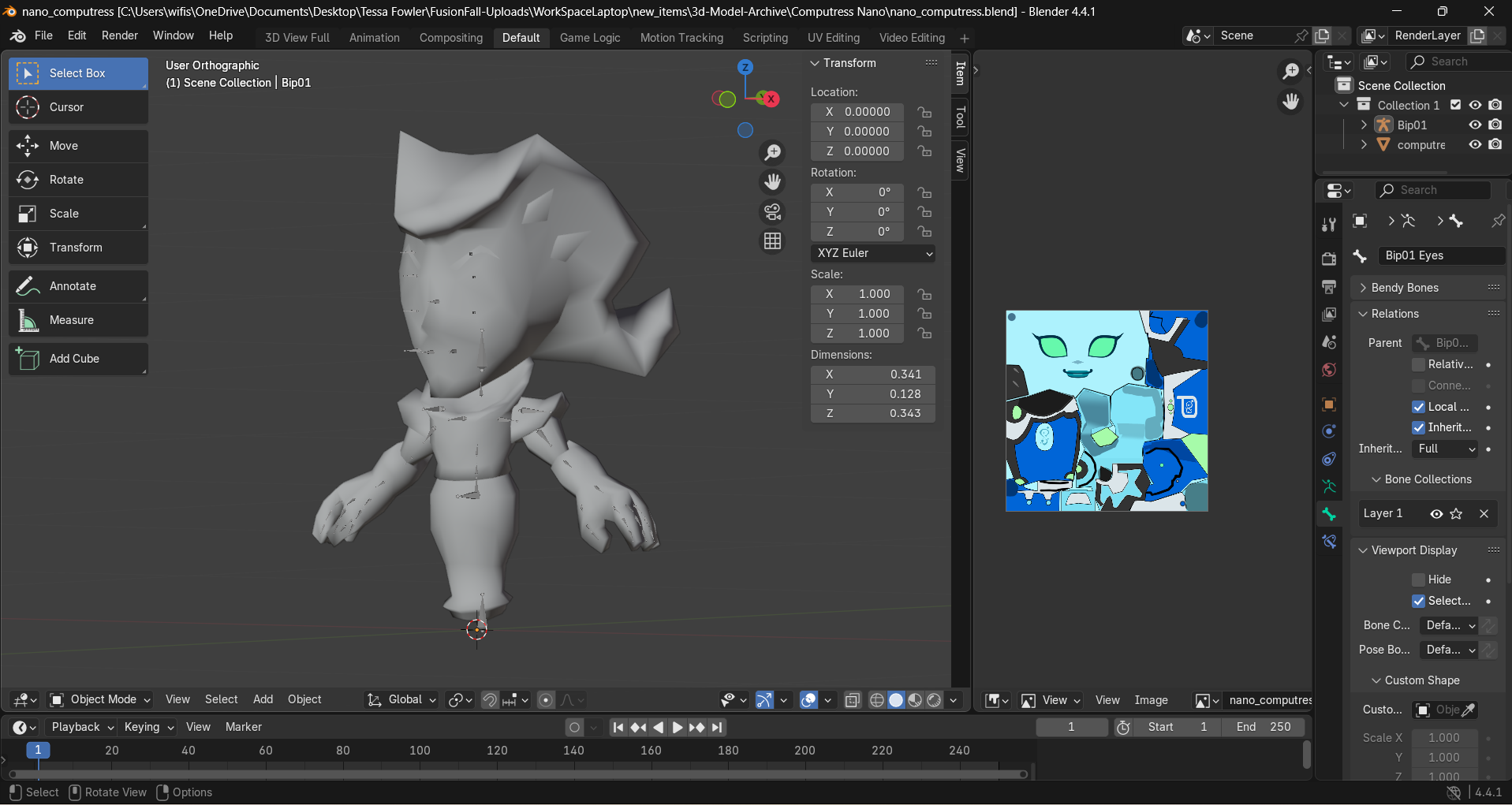1512x805 pixels.
Task: Open the Output properties tab icon
Action: [1329, 286]
